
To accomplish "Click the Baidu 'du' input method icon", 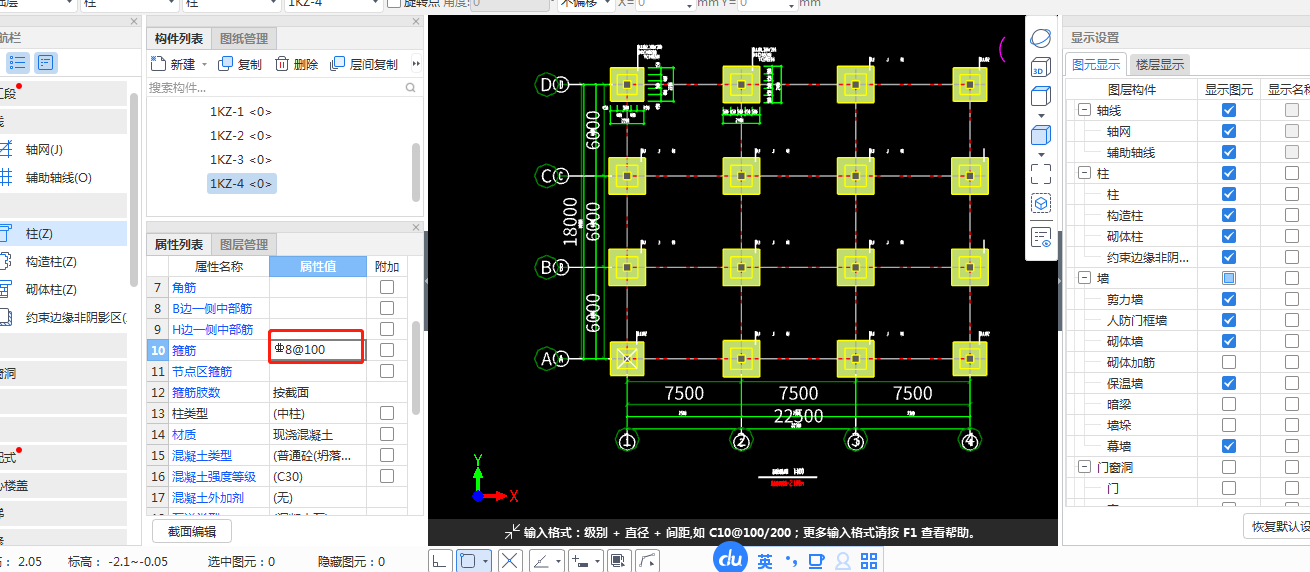I will (x=730, y=558).
